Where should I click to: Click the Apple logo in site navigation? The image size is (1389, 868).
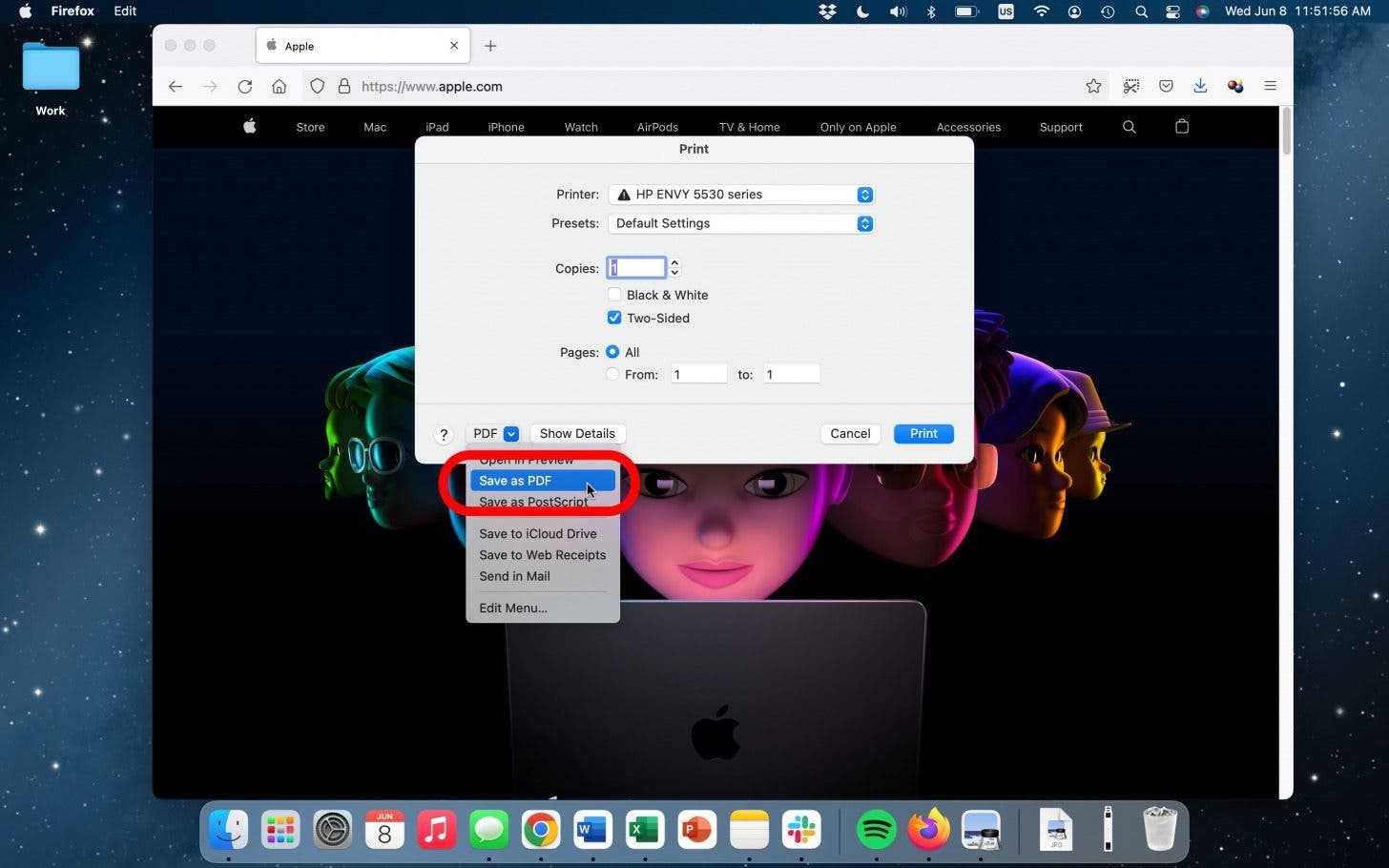pos(250,126)
